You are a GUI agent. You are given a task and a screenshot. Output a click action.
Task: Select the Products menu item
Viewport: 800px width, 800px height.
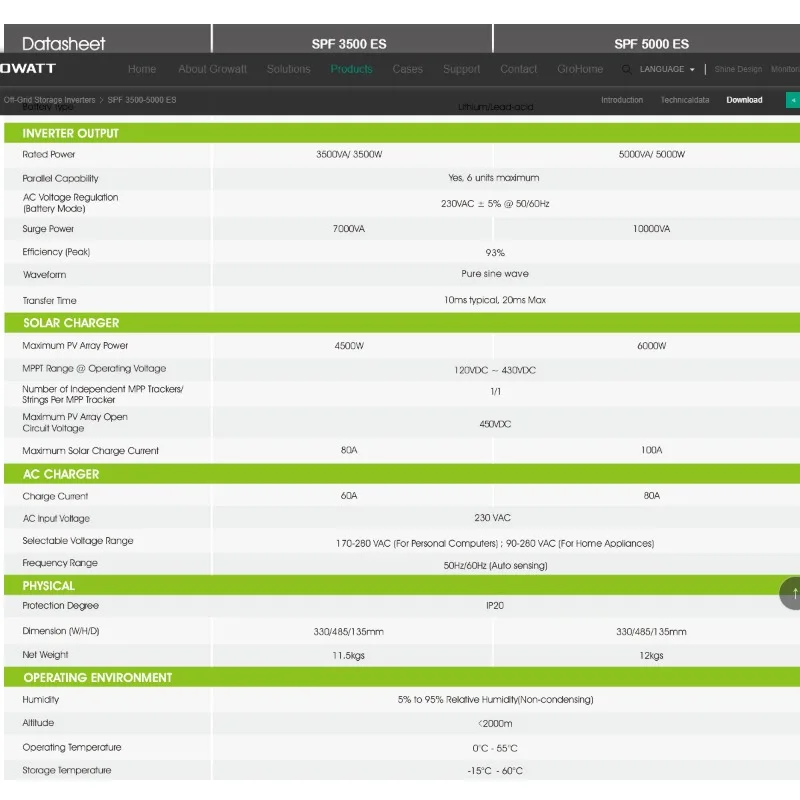pyautogui.click(x=352, y=69)
